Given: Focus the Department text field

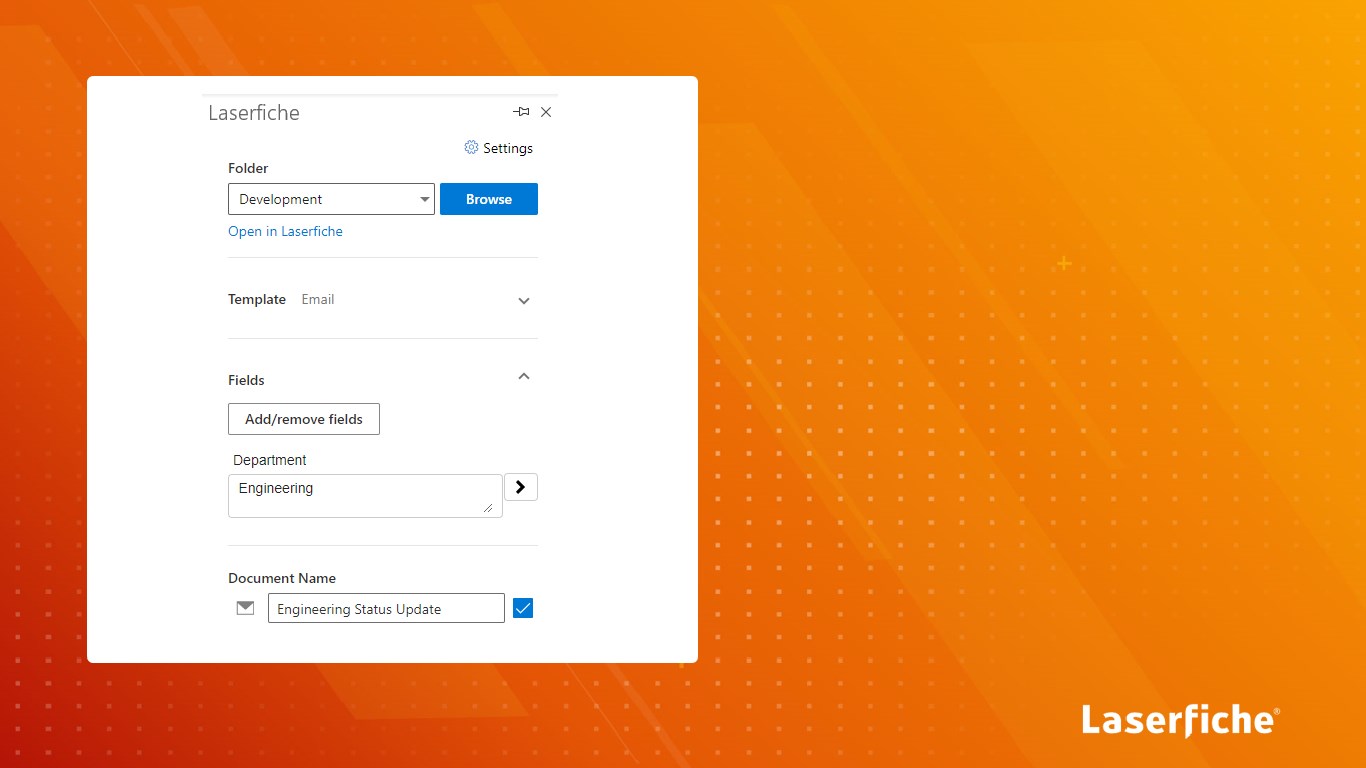Looking at the screenshot, I should [365, 496].
